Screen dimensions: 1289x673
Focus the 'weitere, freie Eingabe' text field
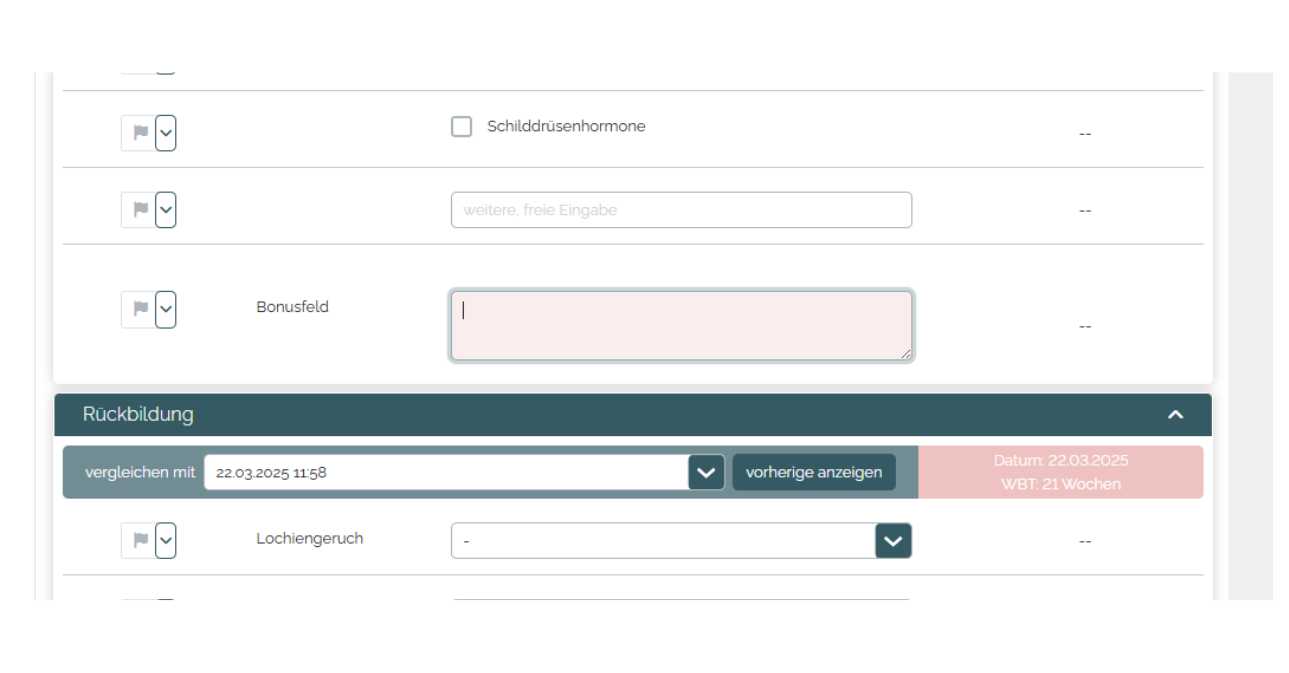tap(680, 210)
